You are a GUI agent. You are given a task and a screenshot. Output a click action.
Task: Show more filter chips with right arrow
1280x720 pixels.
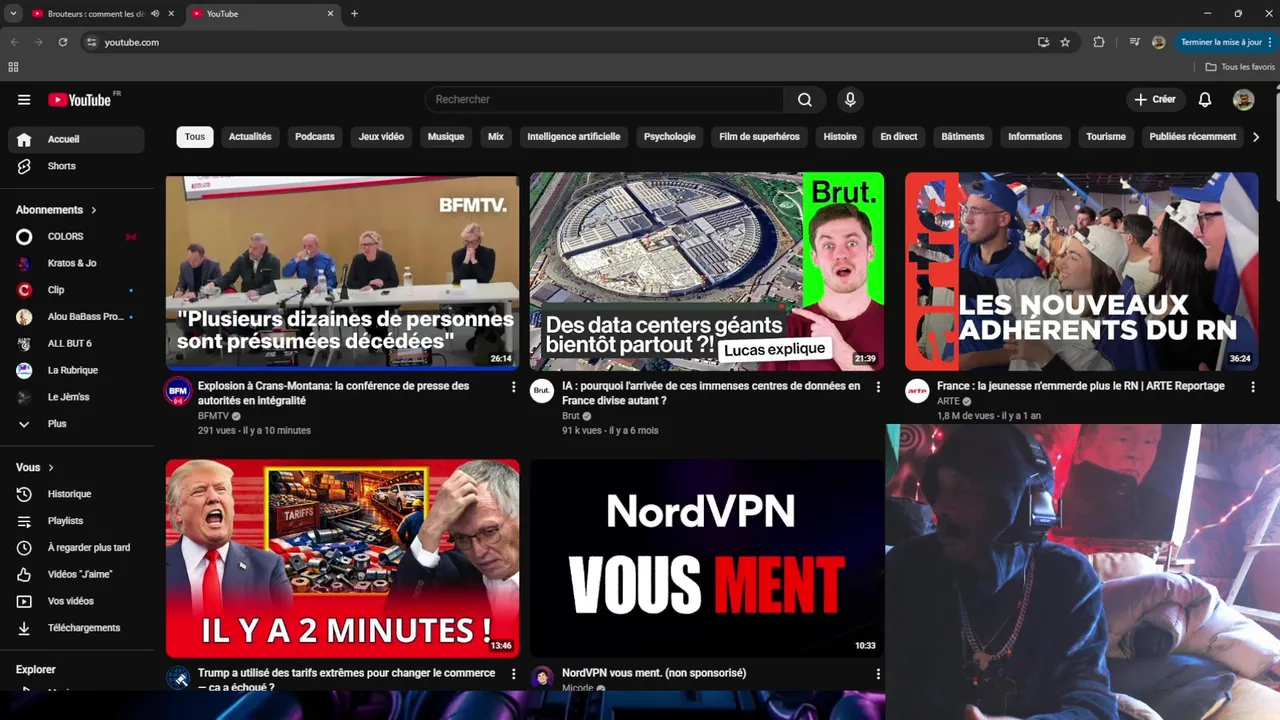point(1256,137)
